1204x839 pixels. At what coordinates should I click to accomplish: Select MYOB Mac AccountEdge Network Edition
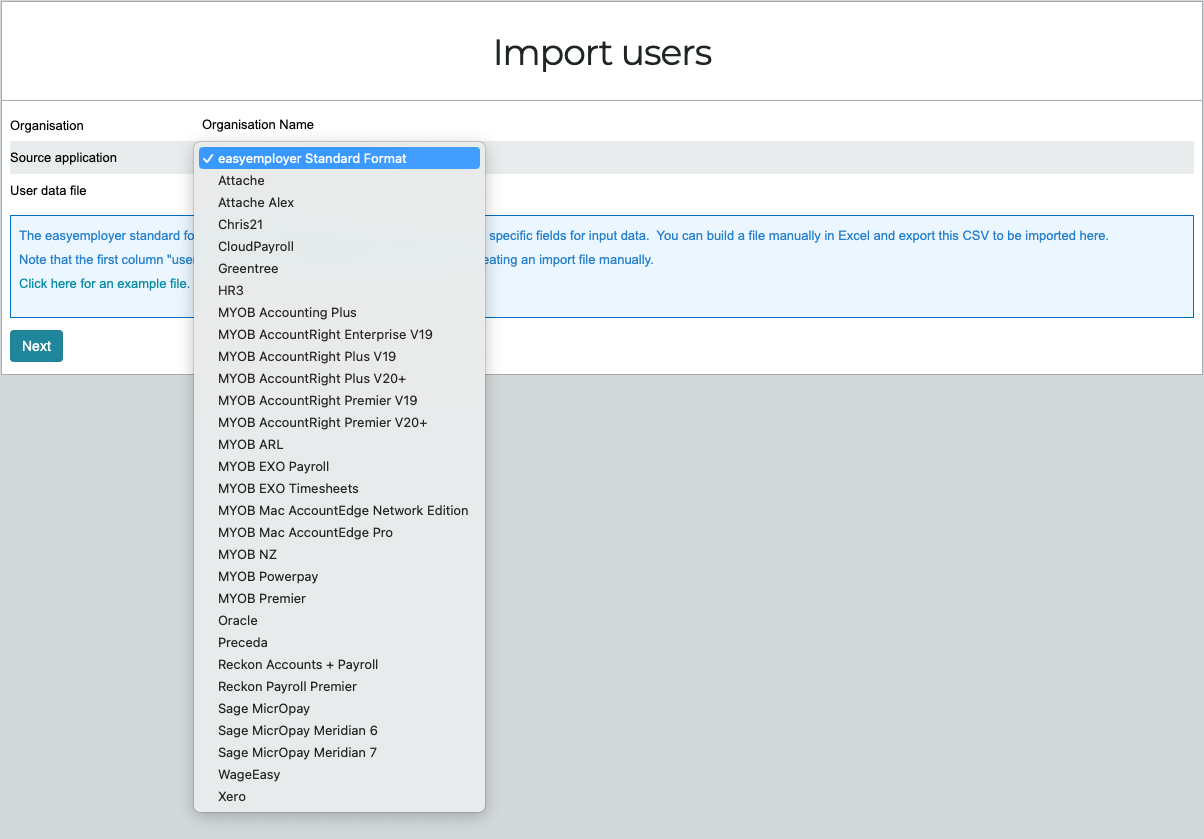(x=339, y=510)
